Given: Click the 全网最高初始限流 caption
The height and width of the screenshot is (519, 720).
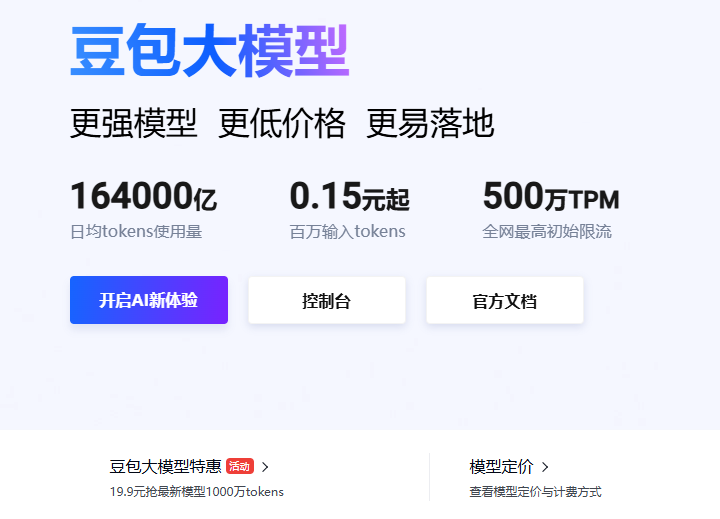Looking at the screenshot, I should [x=547, y=231].
